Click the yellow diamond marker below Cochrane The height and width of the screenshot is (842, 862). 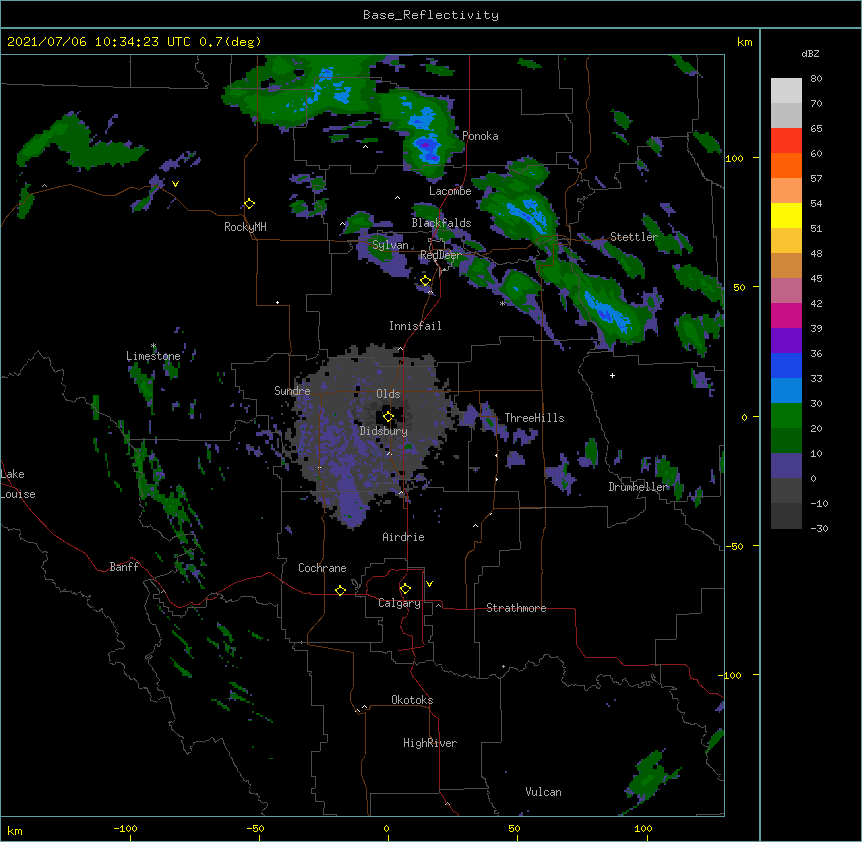coord(340,590)
